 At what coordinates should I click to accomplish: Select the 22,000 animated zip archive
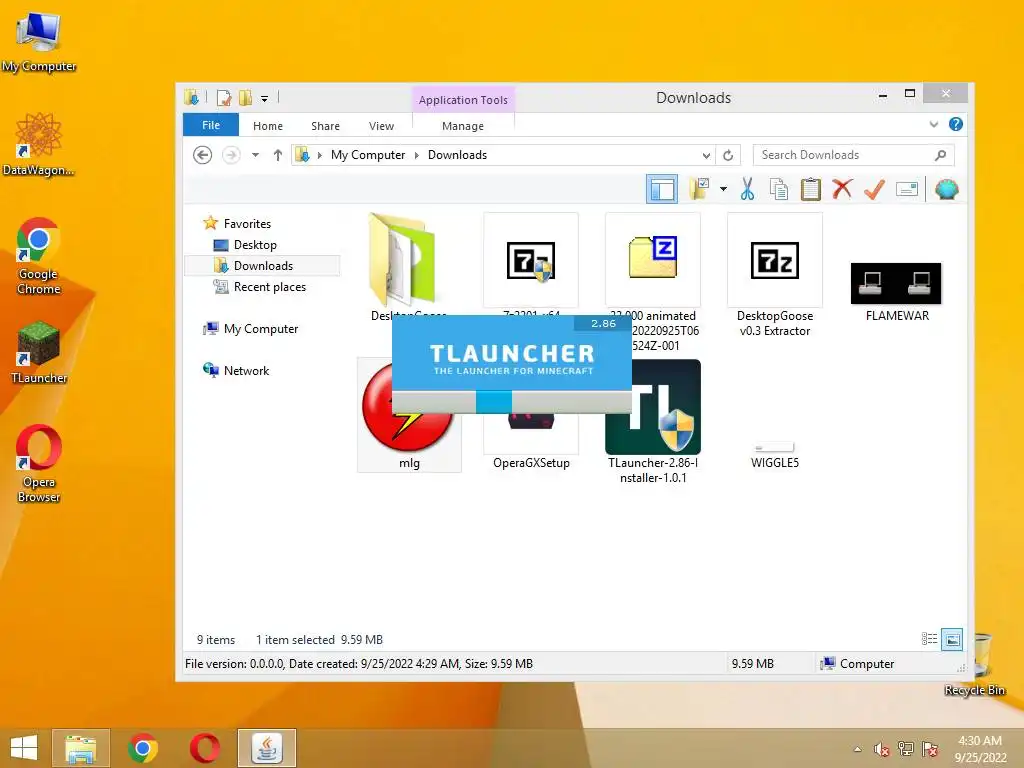(x=653, y=260)
